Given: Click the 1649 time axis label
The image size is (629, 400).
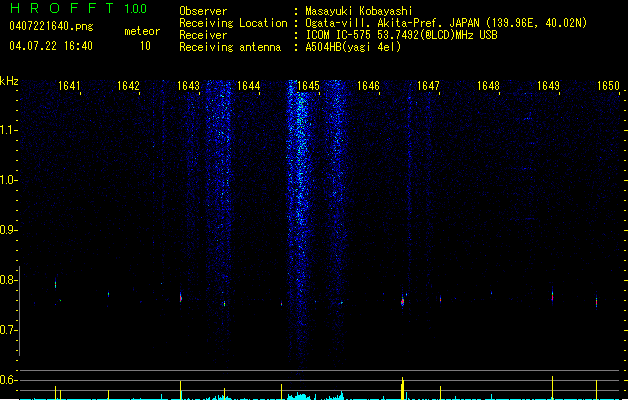Looking at the screenshot, I should coord(548,86).
